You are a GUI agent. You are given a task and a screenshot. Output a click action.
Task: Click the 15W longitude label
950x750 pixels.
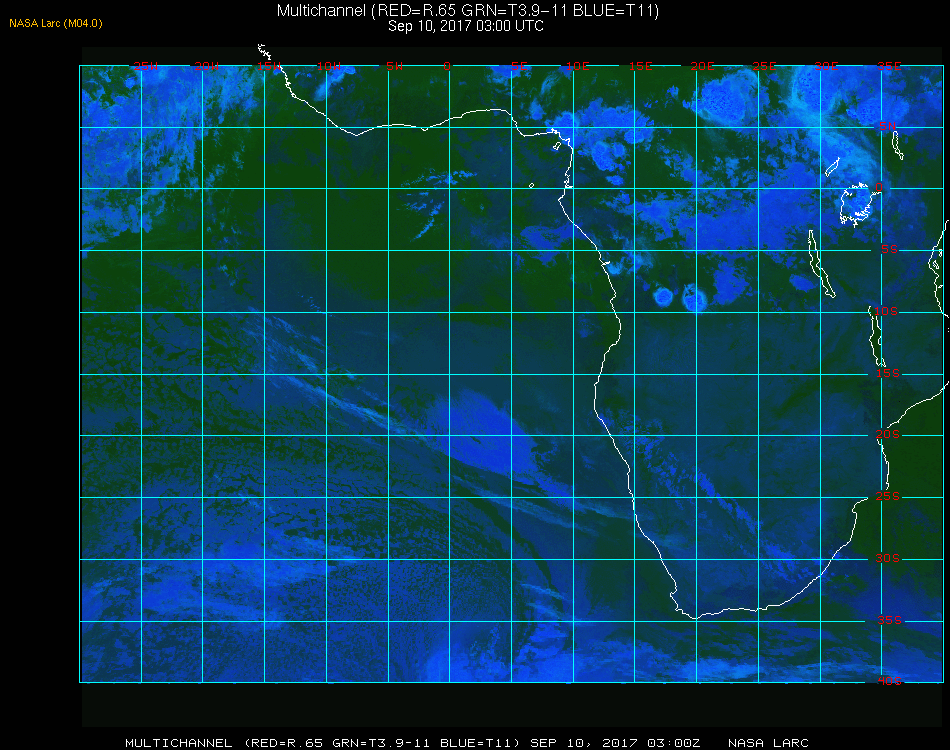coord(268,66)
